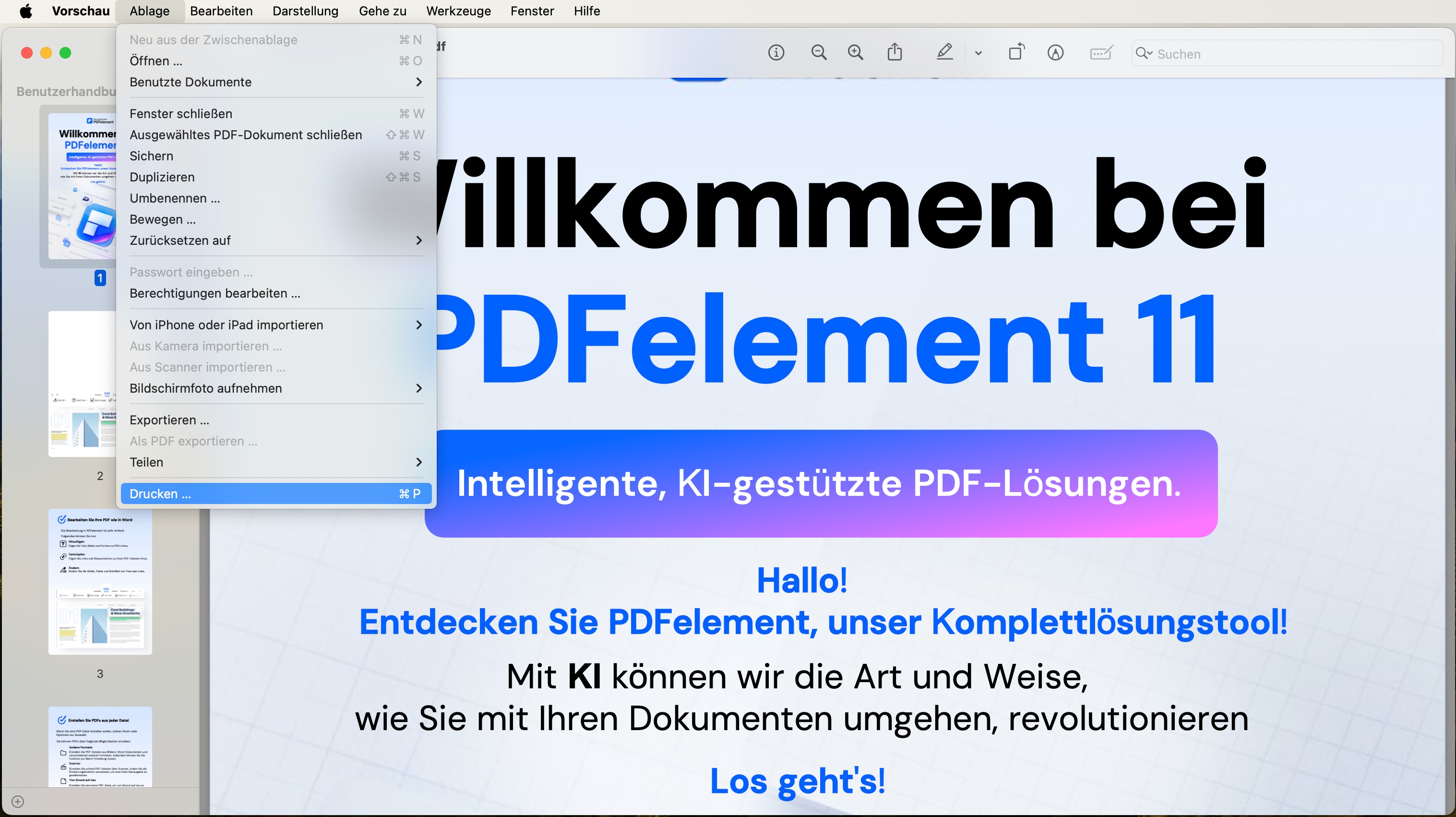Click the Intelligente, KI-gestützte PDF-Lösungen banner
The width and height of the screenshot is (1456, 817).
tap(821, 483)
